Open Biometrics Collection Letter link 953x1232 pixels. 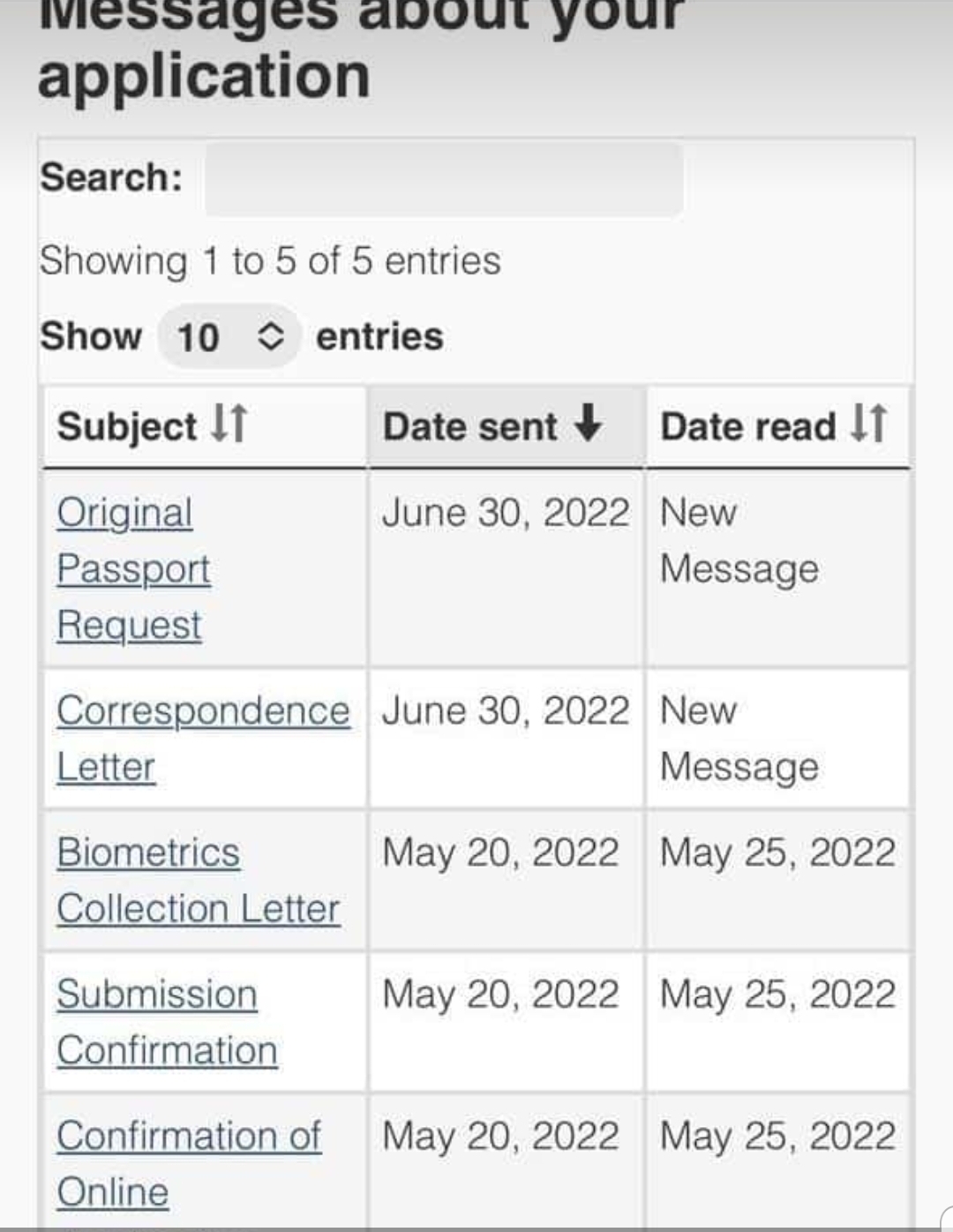point(199,881)
